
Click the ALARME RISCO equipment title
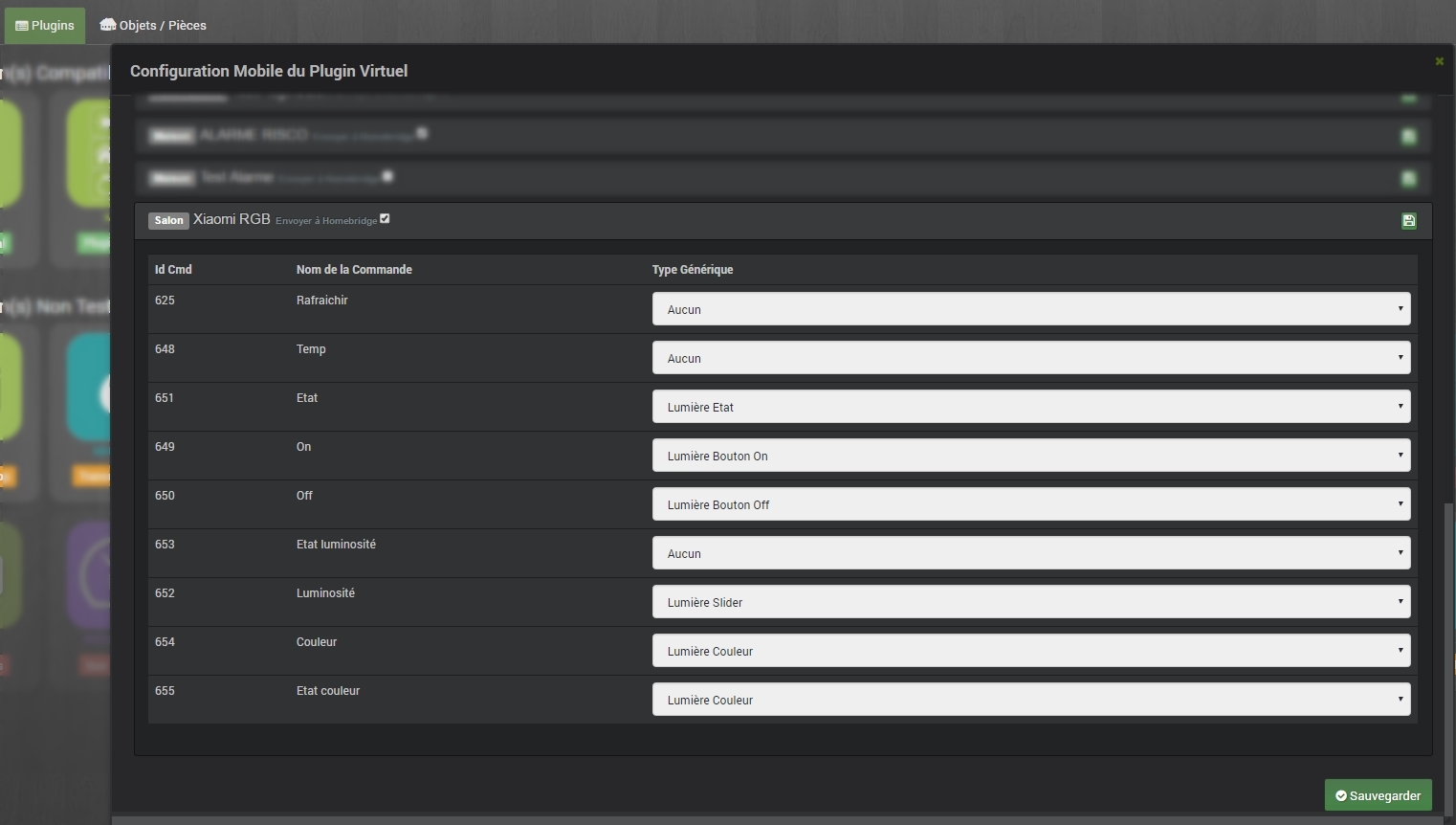254,135
